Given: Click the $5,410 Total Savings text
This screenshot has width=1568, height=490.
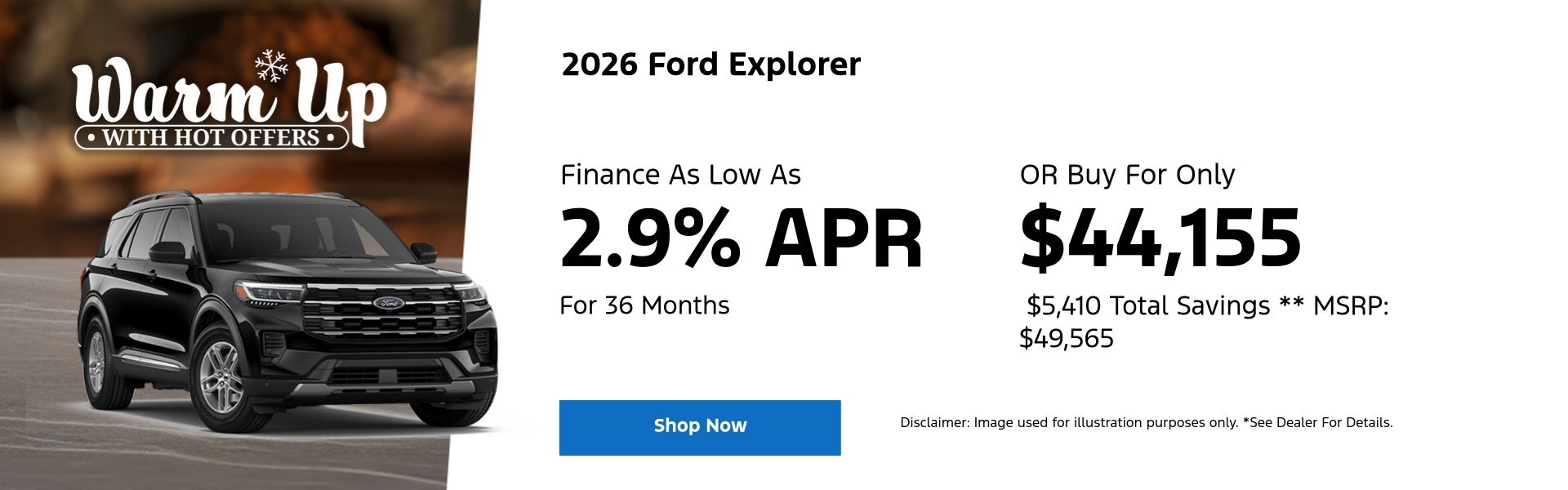Looking at the screenshot, I should click(x=1147, y=305).
